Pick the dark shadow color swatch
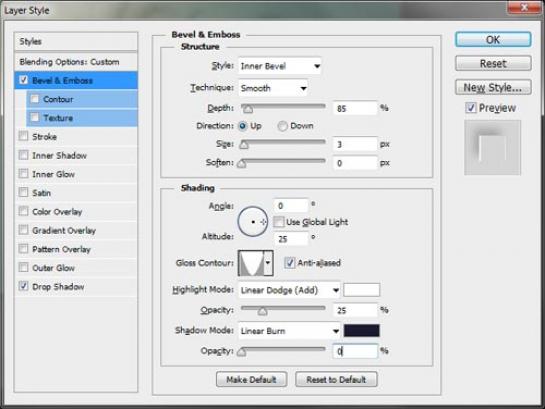Image resolution: width=545 pixels, height=409 pixels. [361, 330]
